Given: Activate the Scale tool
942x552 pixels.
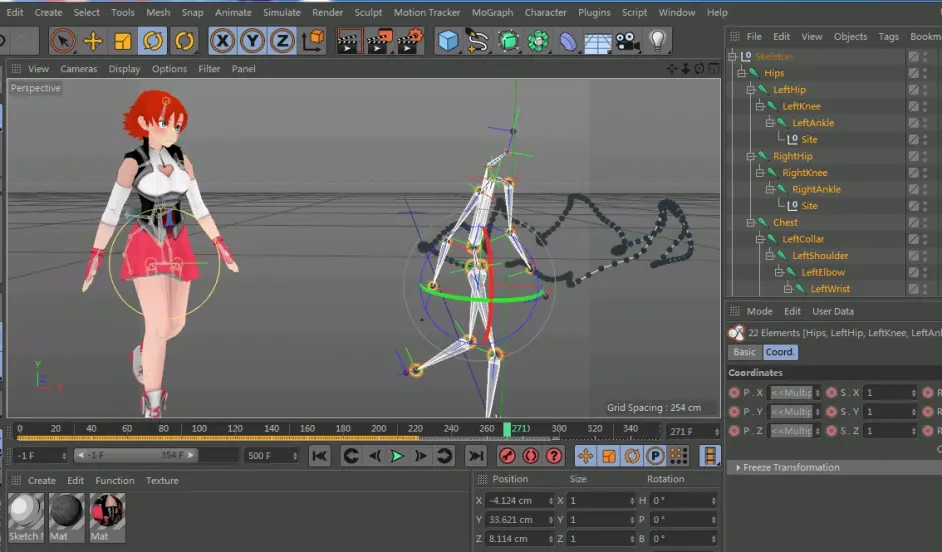Looking at the screenshot, I should click(x=123, y=41).
